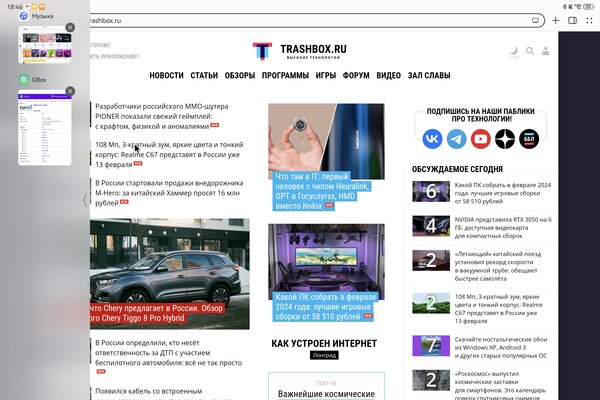Click the КАК УСТРОЕН ИНТЕРНЕТ heading
This screenshot has height=400, width=600.
324,343
